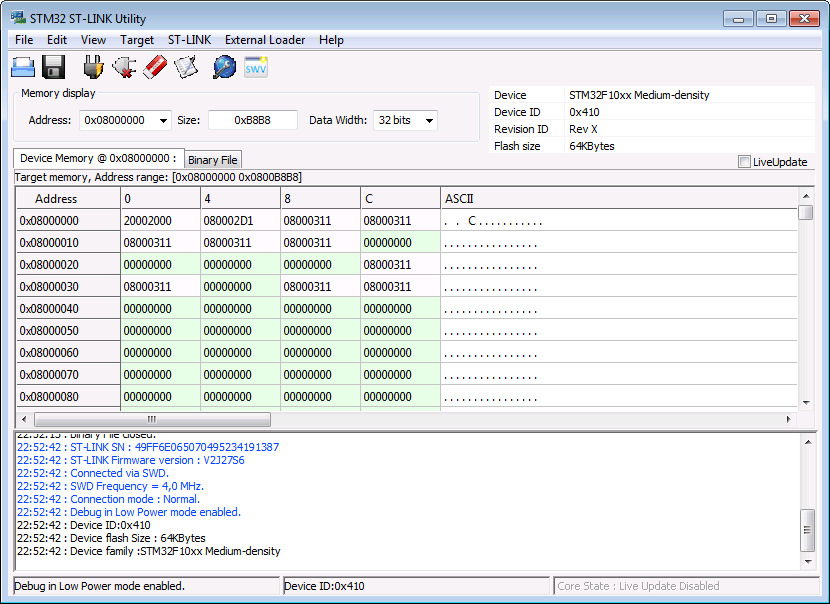Expand the Address dropdown list
This screenshot has width=830, height=604.
[163, 120]
